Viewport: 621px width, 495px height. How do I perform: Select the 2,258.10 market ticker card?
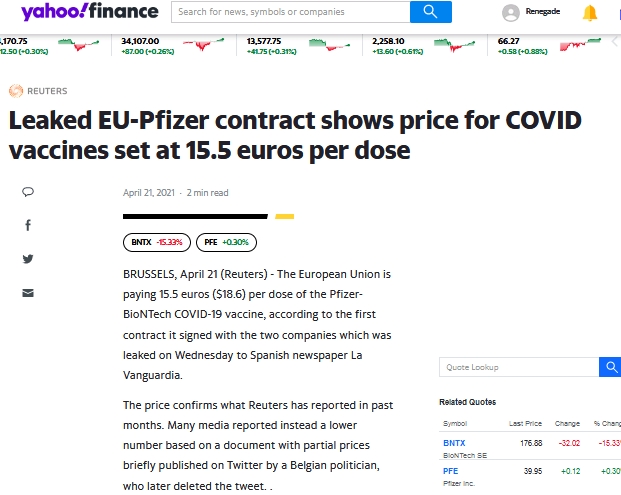(425, 46)
